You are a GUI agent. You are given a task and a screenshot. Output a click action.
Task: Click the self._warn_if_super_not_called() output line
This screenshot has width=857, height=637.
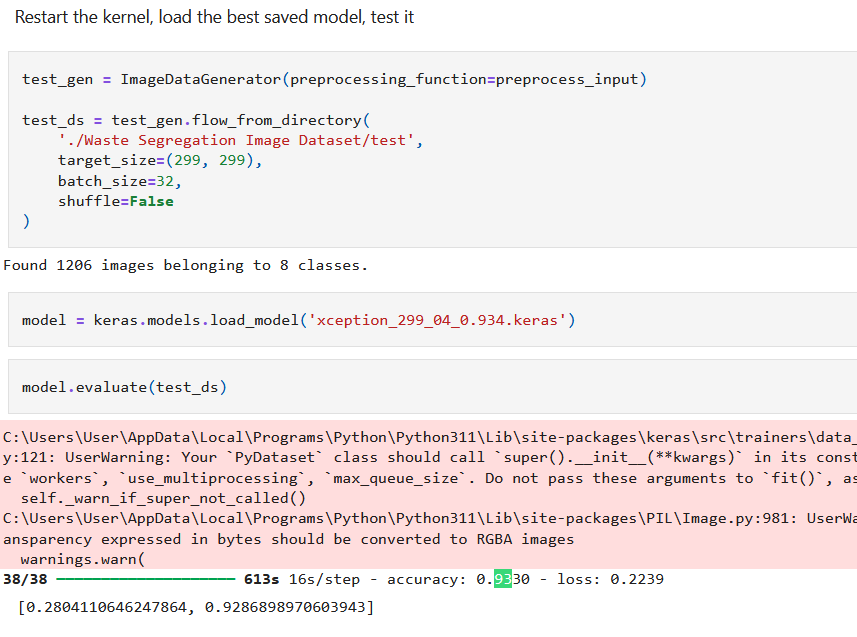[163, 498]
